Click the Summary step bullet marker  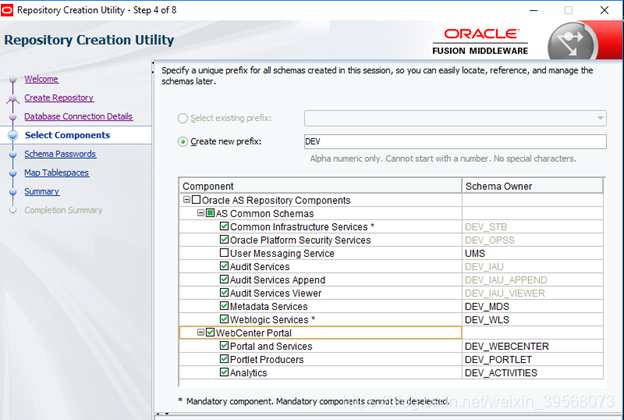[x=13, y=192]
